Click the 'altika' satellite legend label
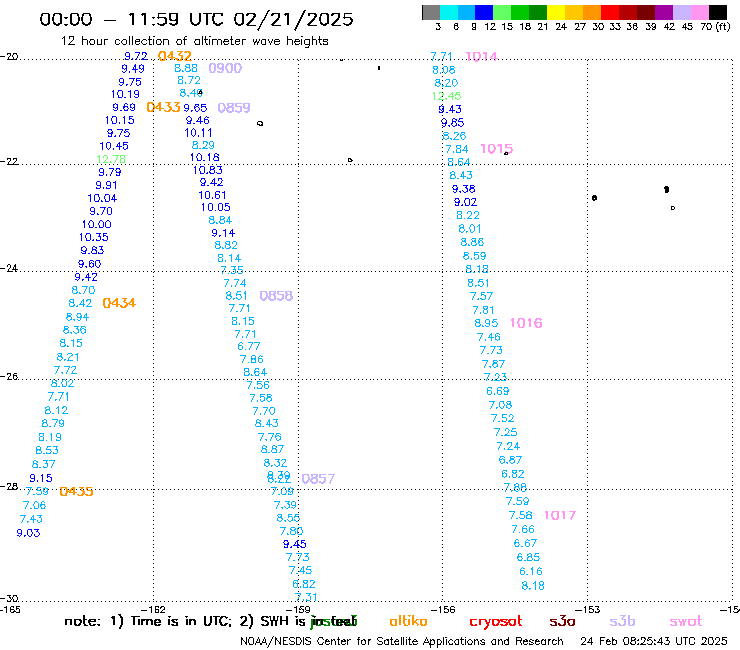This screenshot has height=650, width=740. 408,621
